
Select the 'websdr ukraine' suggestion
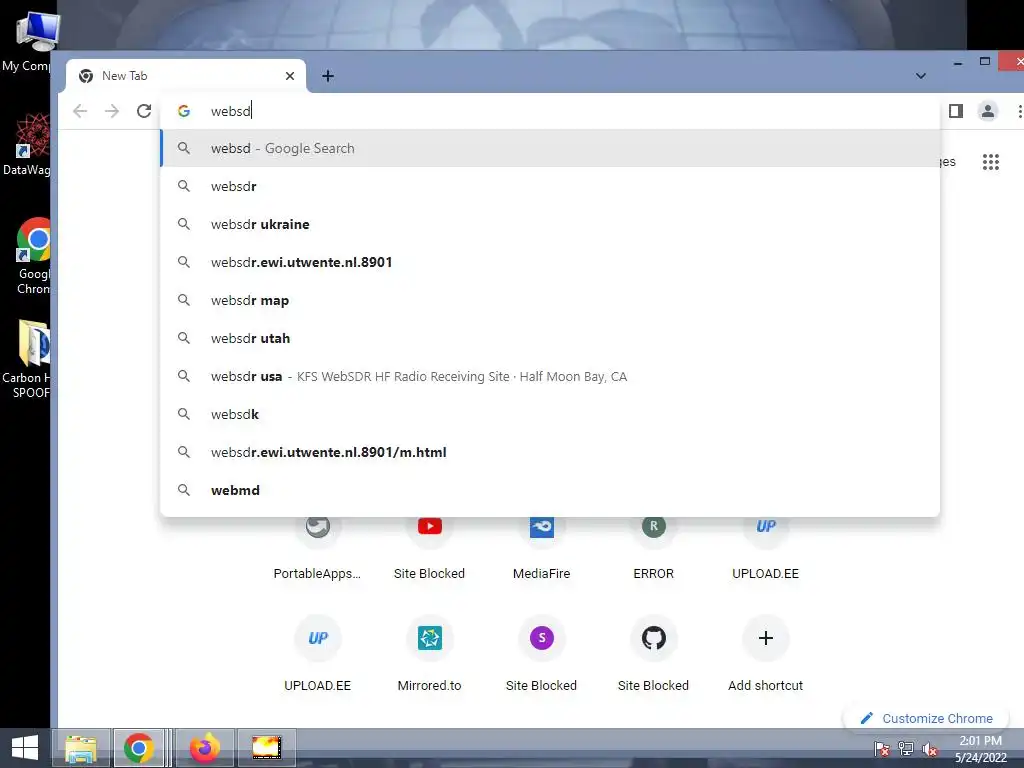click(550, 224)
